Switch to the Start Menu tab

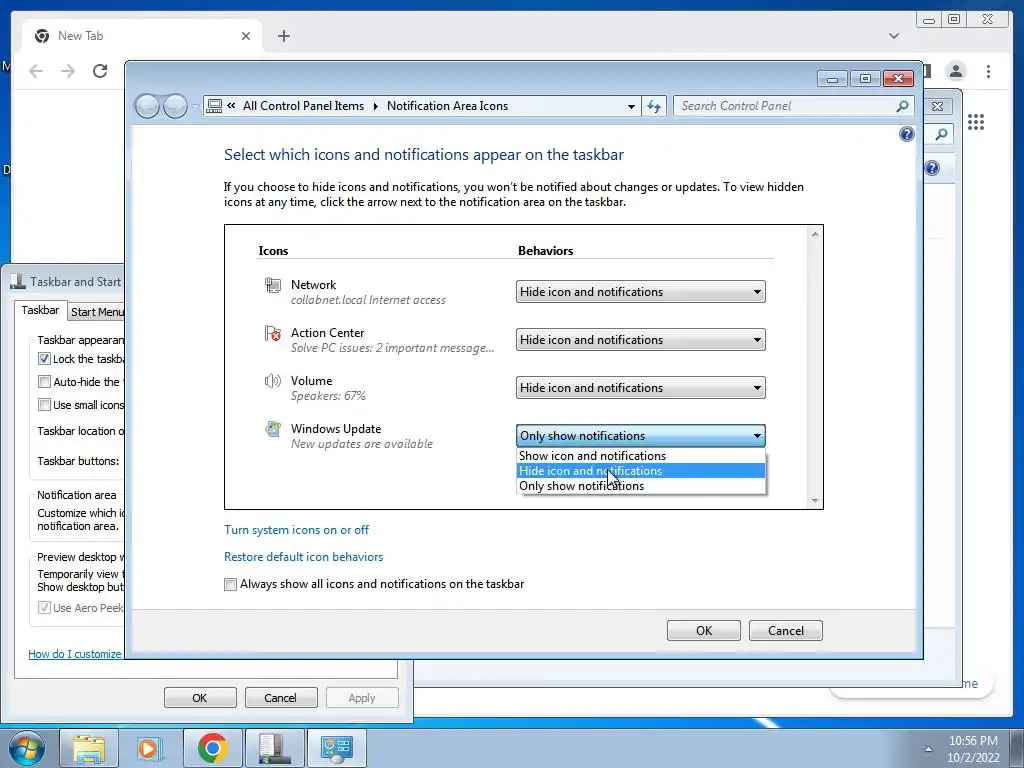pyautogui.click(x=97, y=312)
